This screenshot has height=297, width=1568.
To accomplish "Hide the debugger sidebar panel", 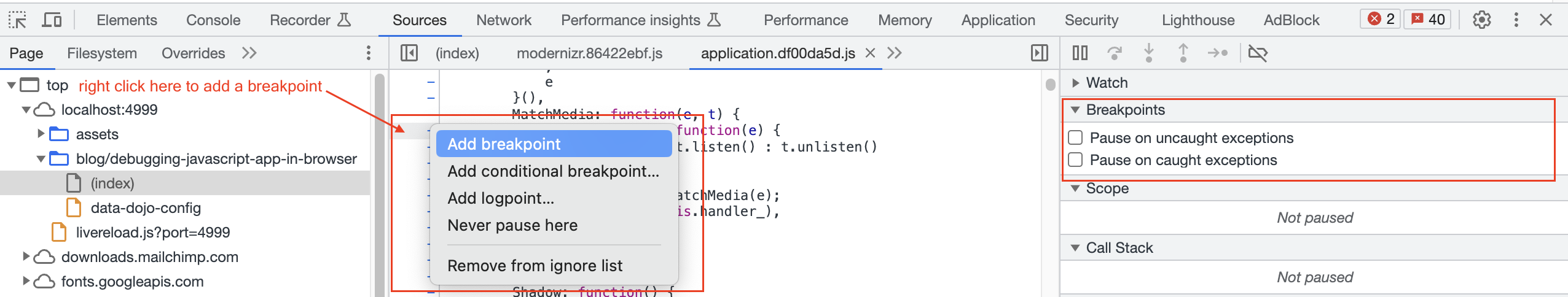I will pos(1039,53).
